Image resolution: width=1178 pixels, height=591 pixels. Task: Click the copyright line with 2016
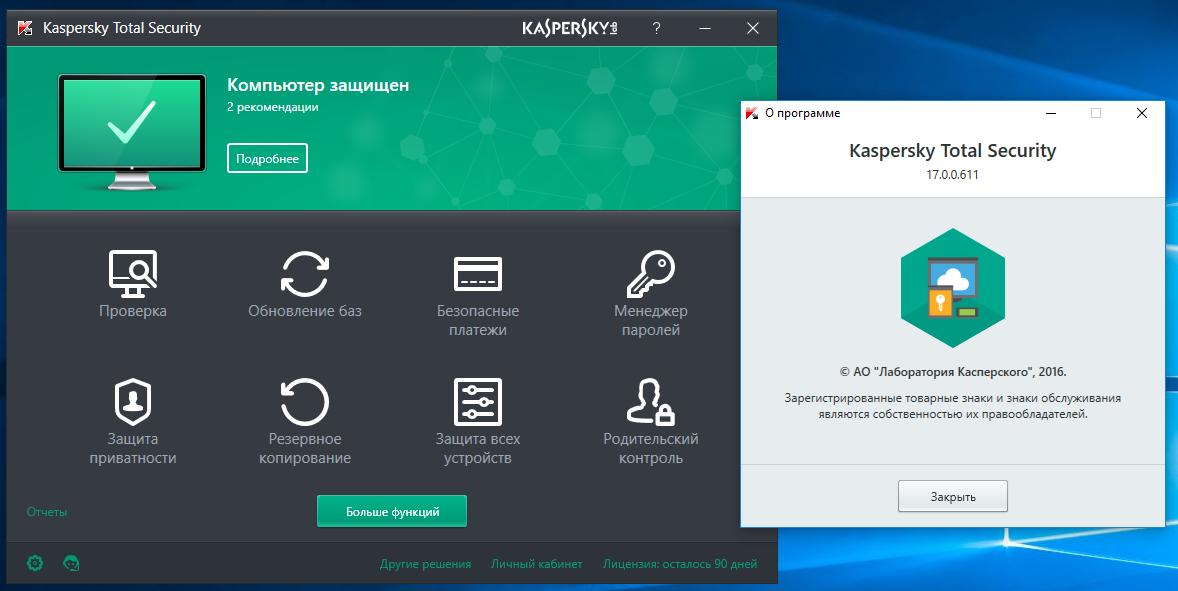pyautogui.click(x=953, y=372)
